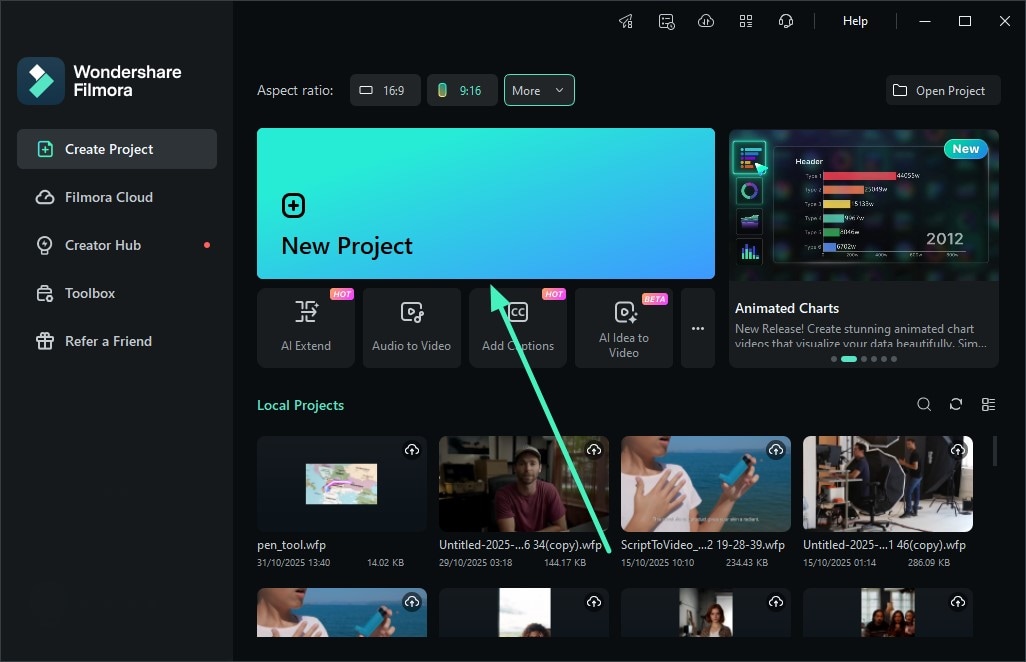Search Local Projects with the magnifier icon
The image size is (1026, 662).
924,404
